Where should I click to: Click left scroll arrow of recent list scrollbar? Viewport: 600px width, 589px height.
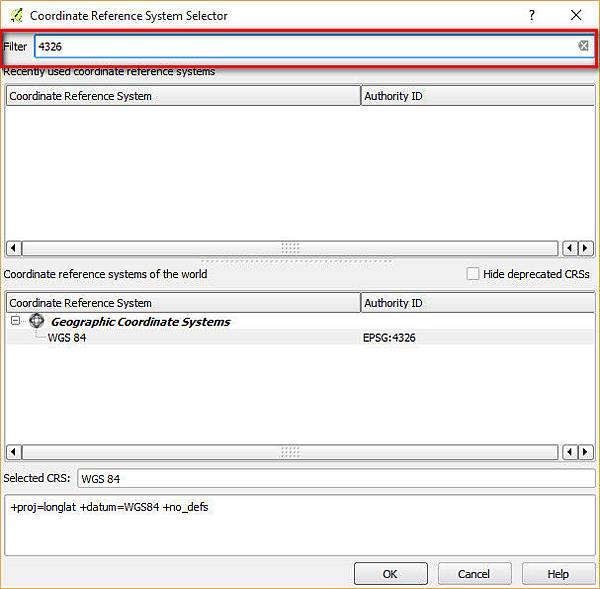[14, 248]
